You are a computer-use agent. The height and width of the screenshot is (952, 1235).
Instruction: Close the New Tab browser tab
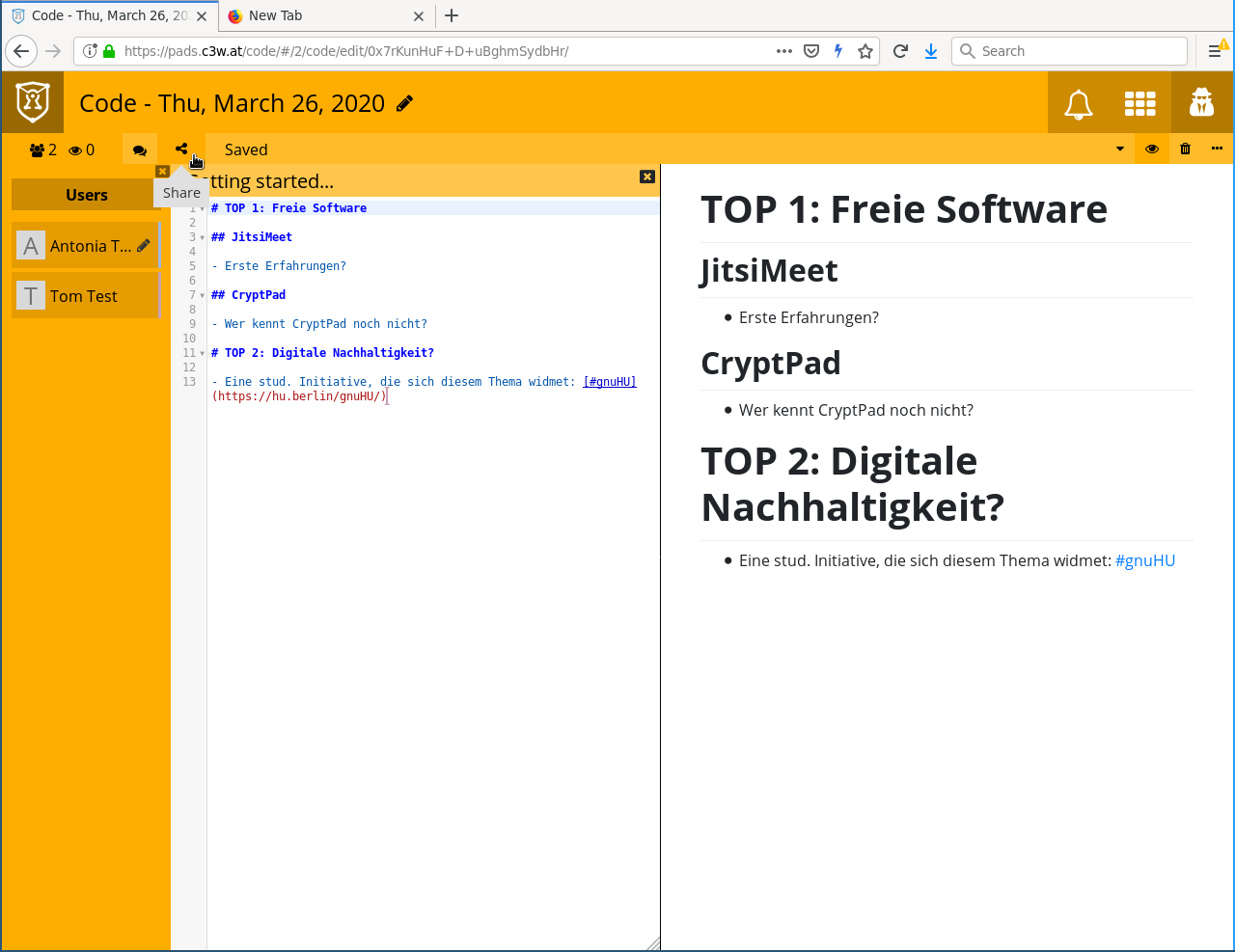click(419, 15)
